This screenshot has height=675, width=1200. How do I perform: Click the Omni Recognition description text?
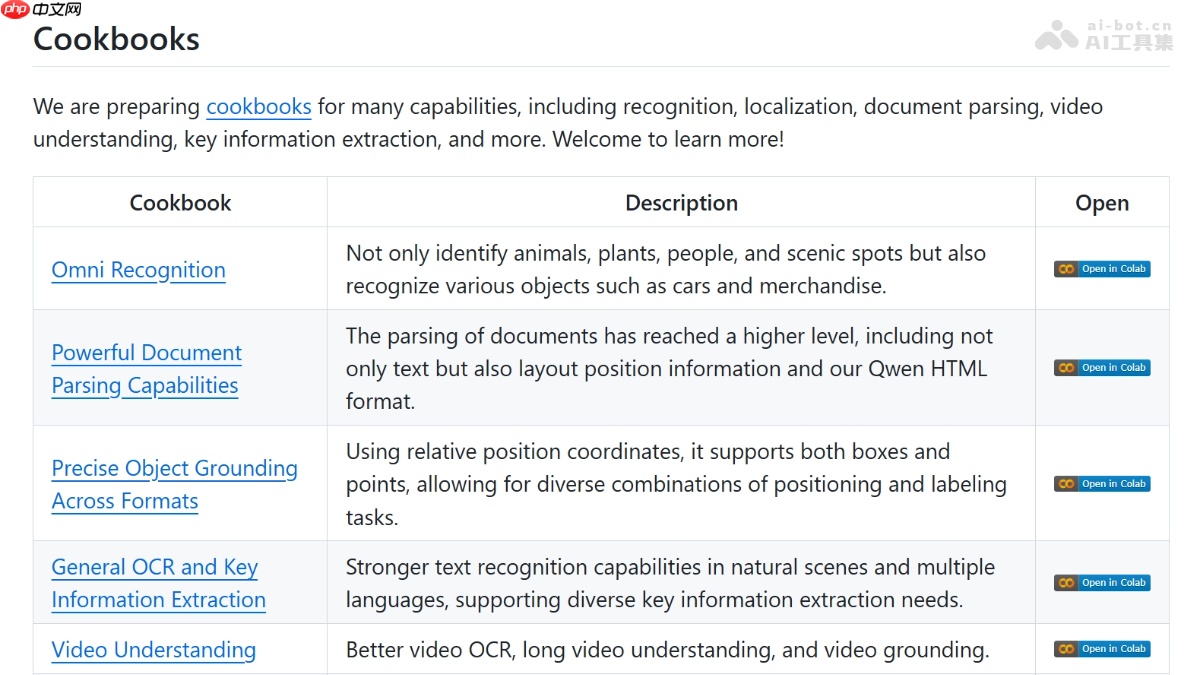pyautogui.click(x=665, y=270)
